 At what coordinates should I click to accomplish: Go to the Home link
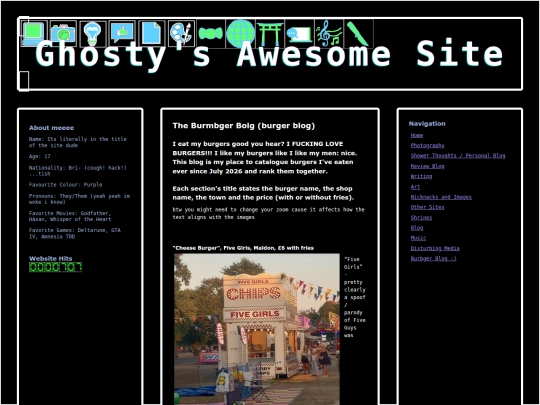tap(417, 135)
